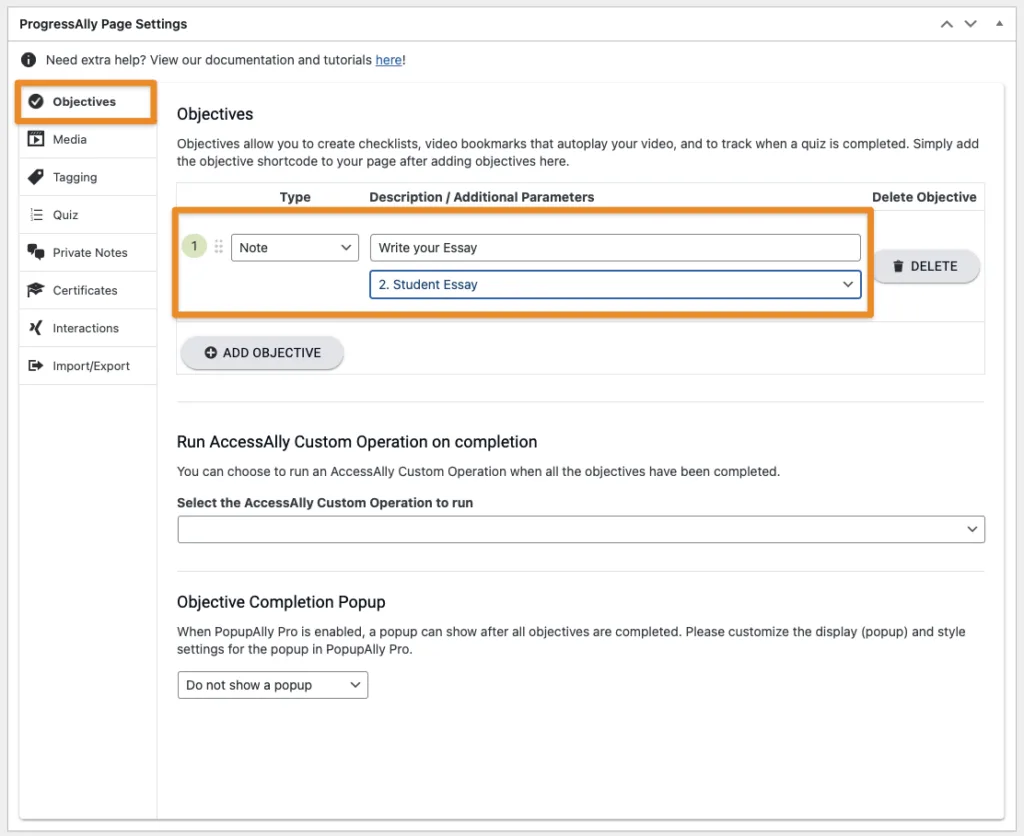Viewport: 1024px width, 836px height.
Task: Open the Import/Export tab
Action: [x=88, y=366]
